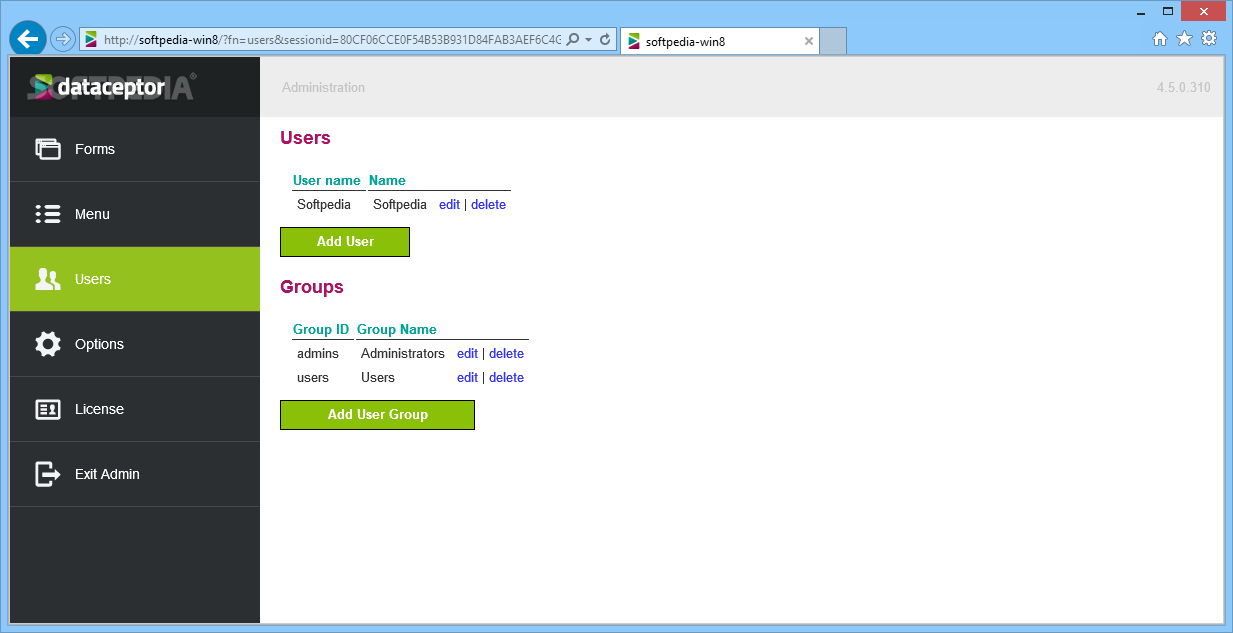Click the Add User Group button
This screenshot has height=633, width=1233.
tap(377, 415)
